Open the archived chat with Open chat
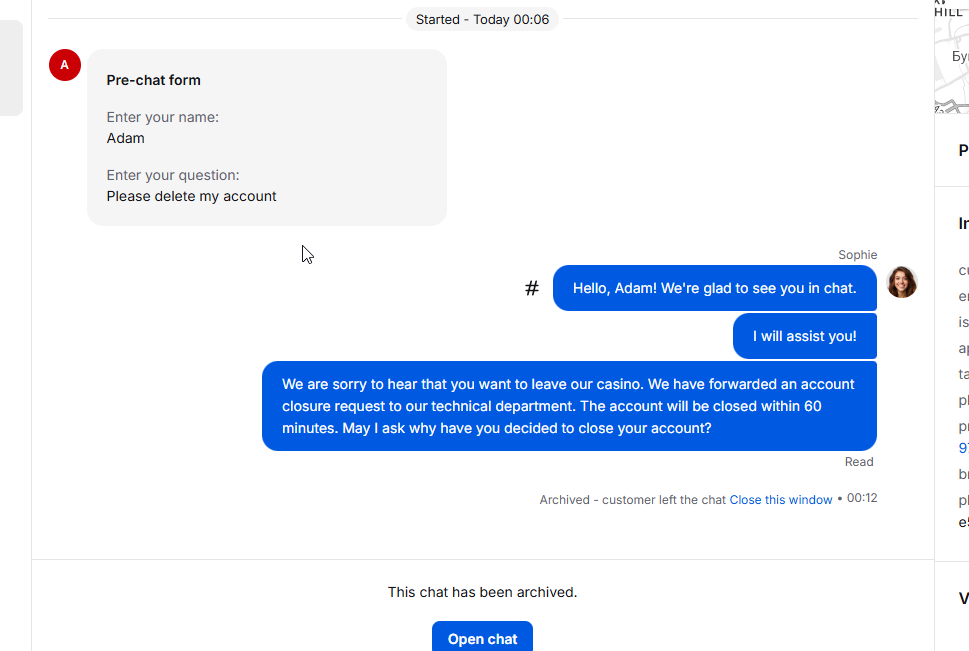969x651 pixels. point(482,638)
